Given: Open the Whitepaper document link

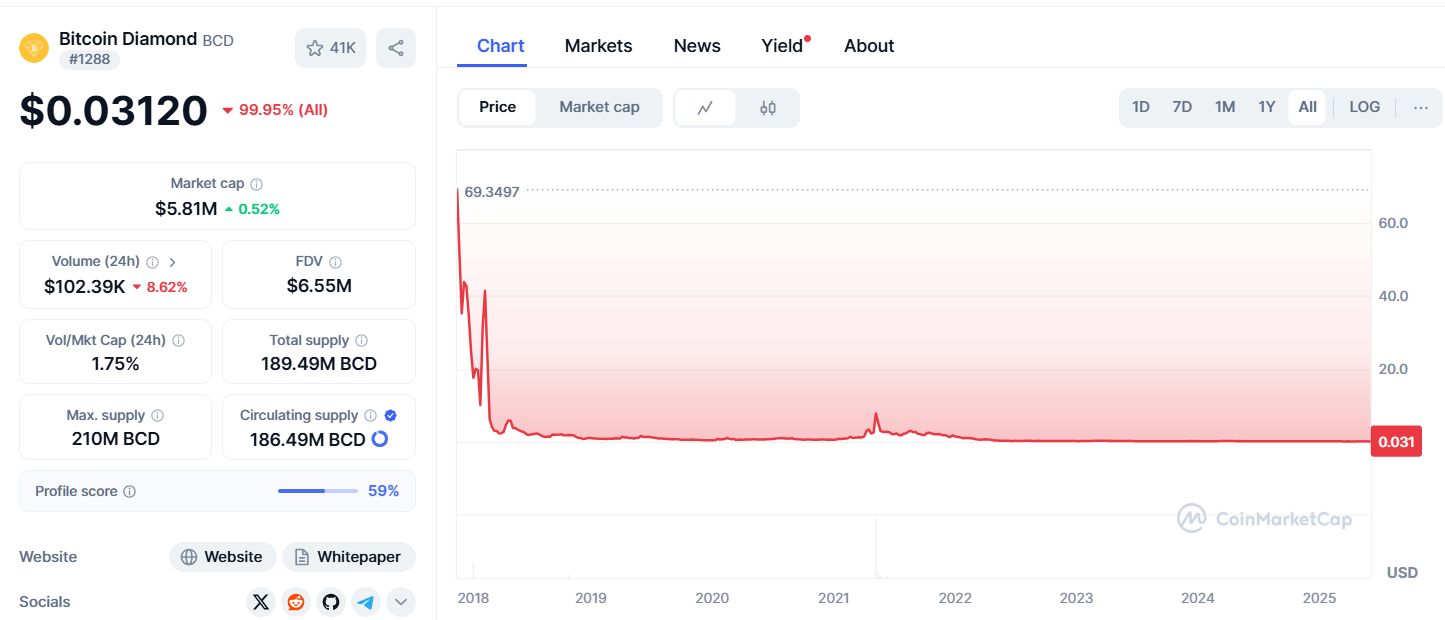Looking at the screenshot, I should (349, 557).
